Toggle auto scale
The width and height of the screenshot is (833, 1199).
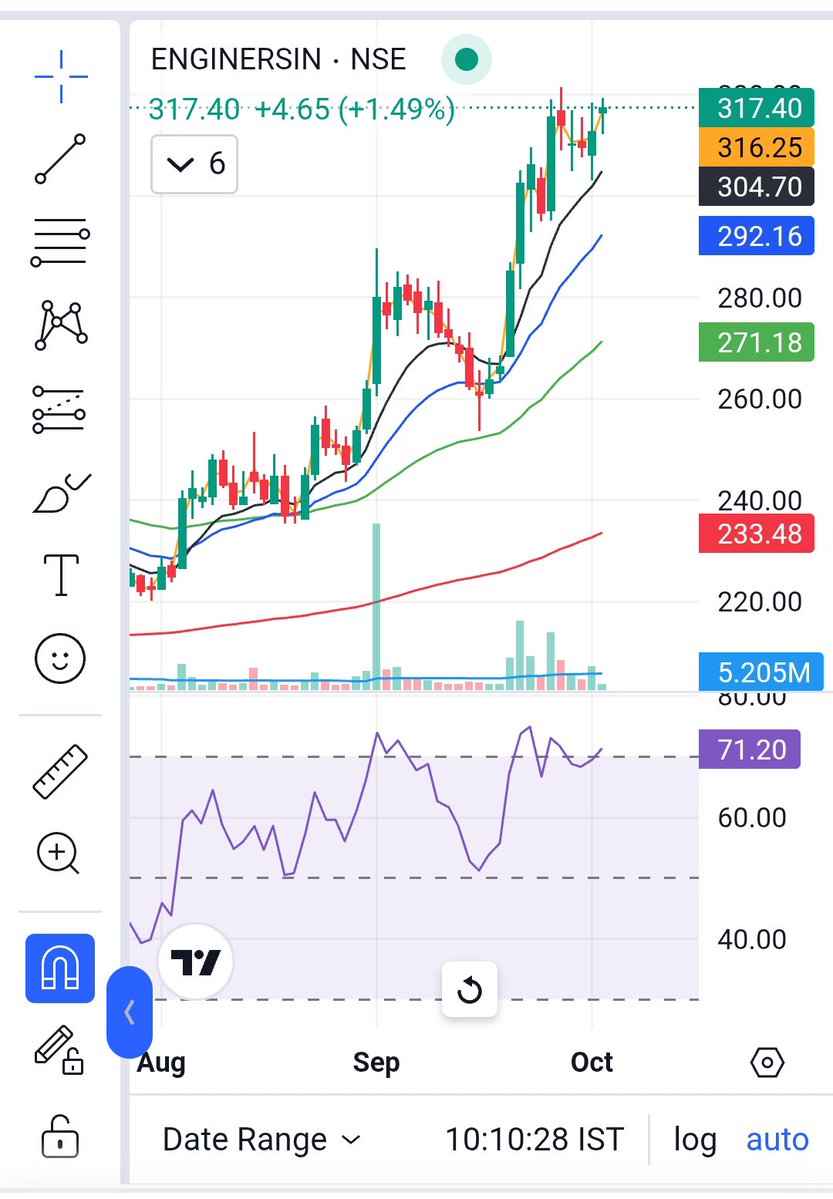(777, 1139)
